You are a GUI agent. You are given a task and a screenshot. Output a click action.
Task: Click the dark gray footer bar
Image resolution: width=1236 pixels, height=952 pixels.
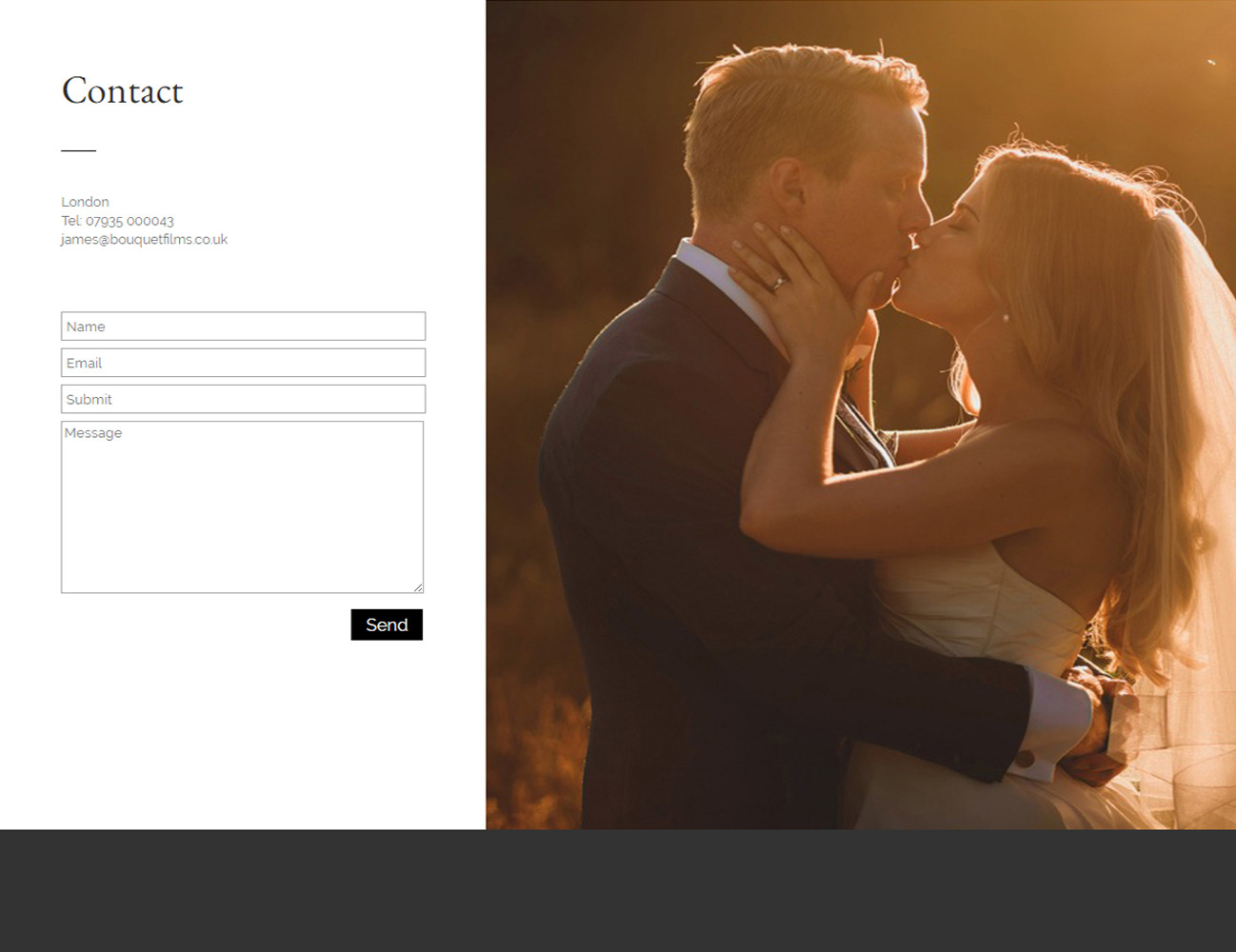[618, 891]
